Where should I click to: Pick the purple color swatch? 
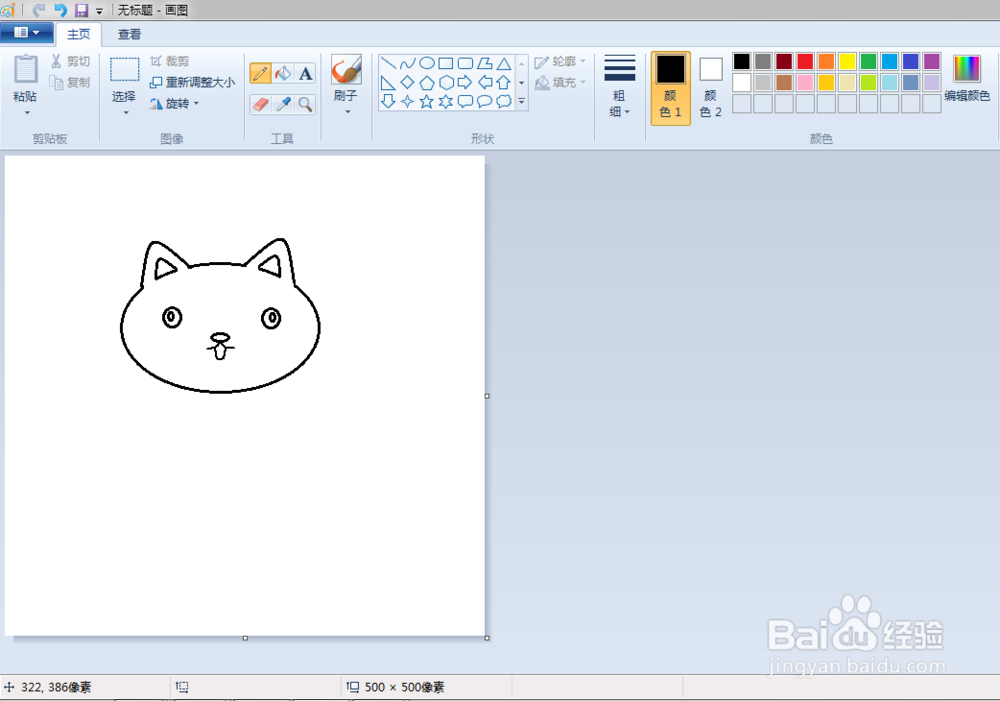[932, 61]
